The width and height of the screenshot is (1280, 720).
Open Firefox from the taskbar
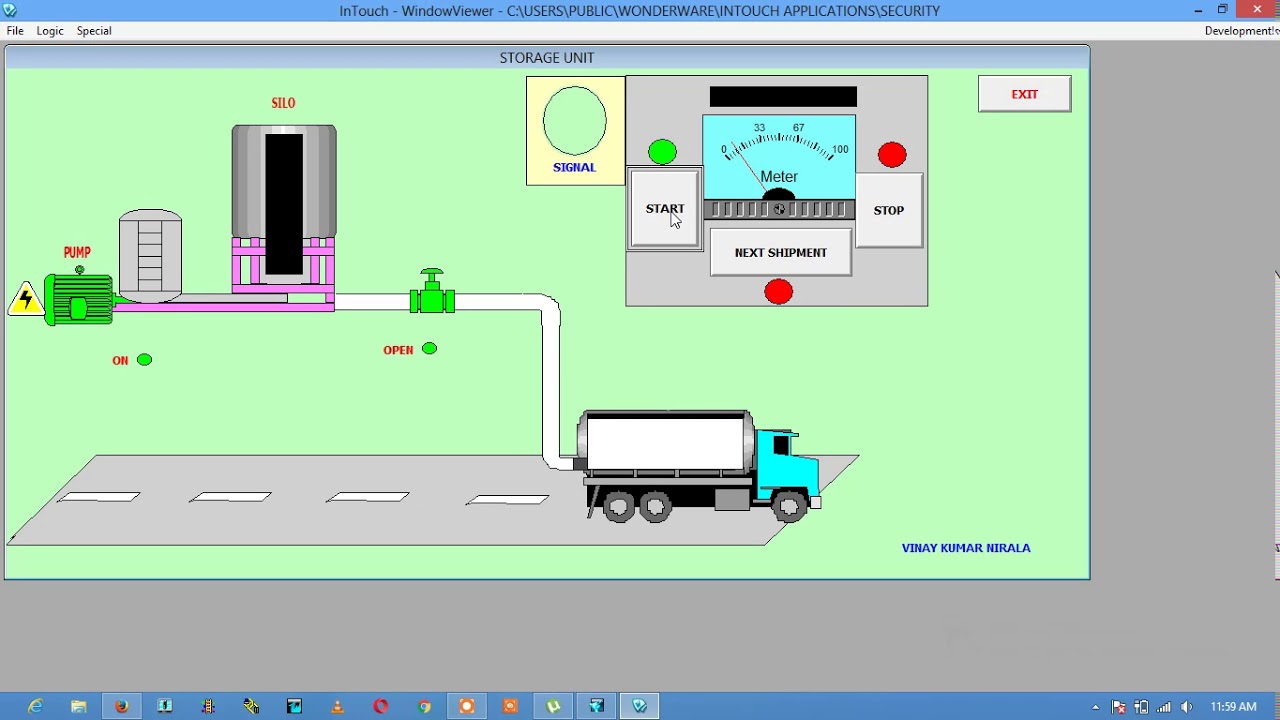point(121,707)
